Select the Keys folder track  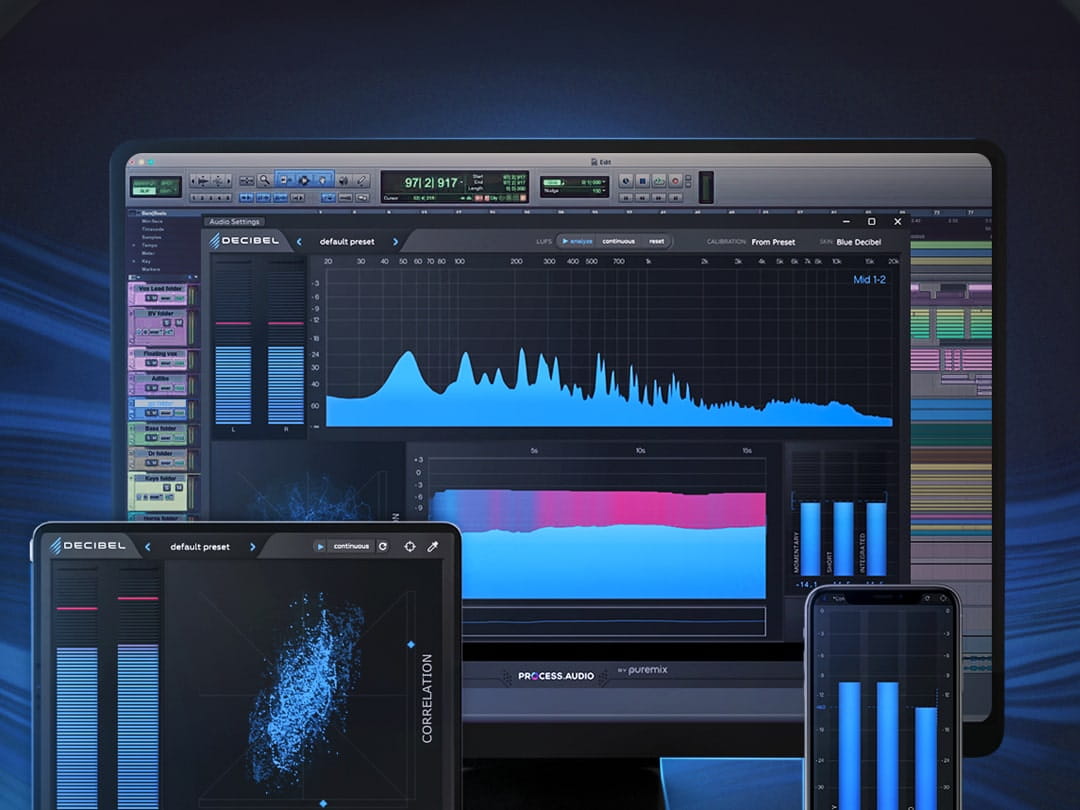tap(160, 478)
